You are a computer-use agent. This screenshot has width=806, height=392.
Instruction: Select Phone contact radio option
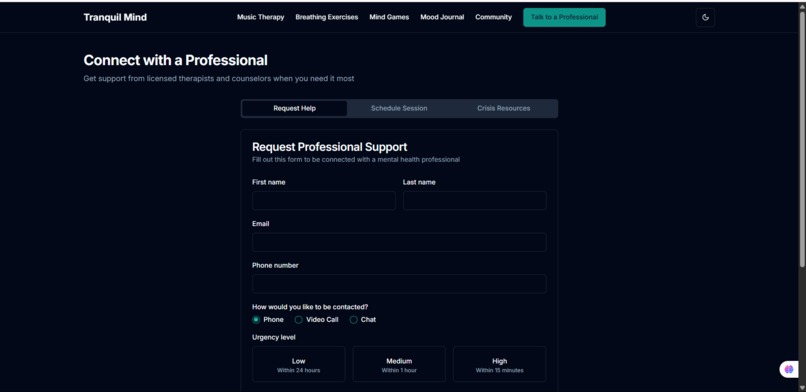[256, 320]
